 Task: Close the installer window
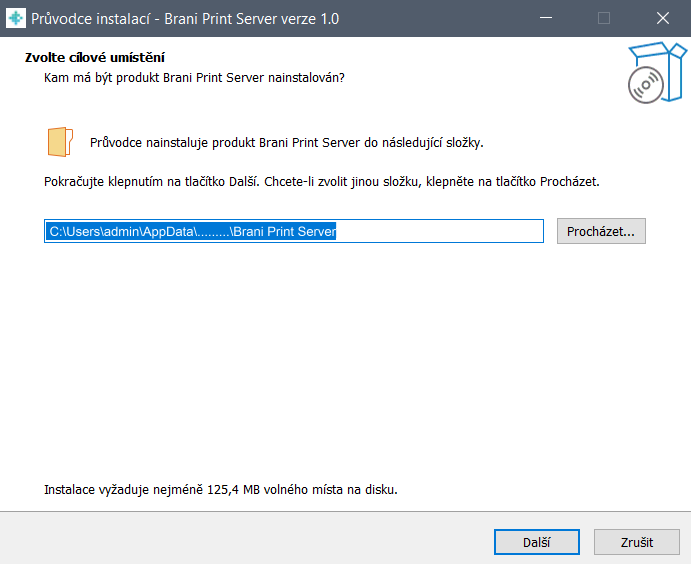(x=662, y=18)
